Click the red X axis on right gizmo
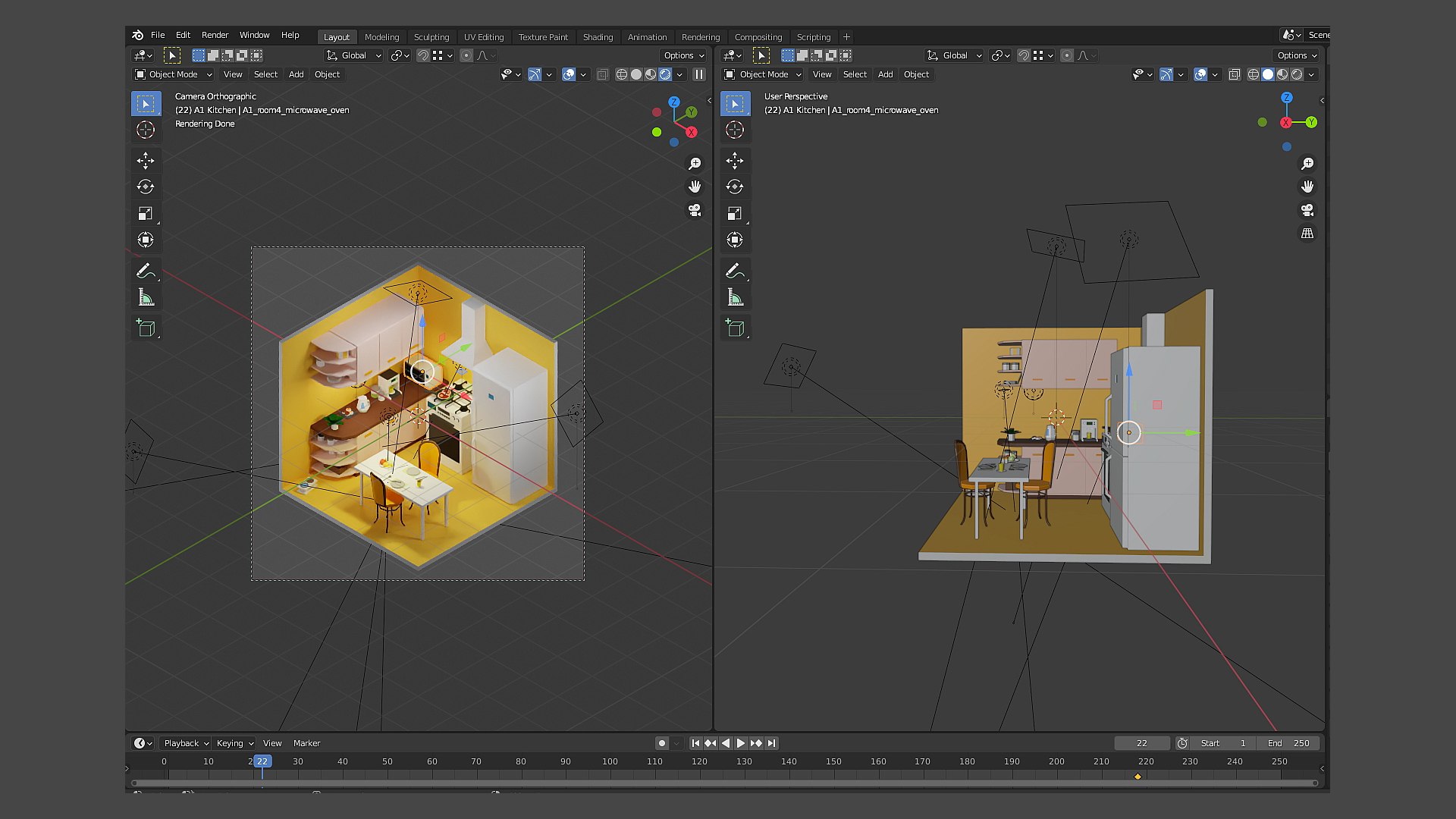The width and height of the screenshot is (1456, 819). point(1286,122)
